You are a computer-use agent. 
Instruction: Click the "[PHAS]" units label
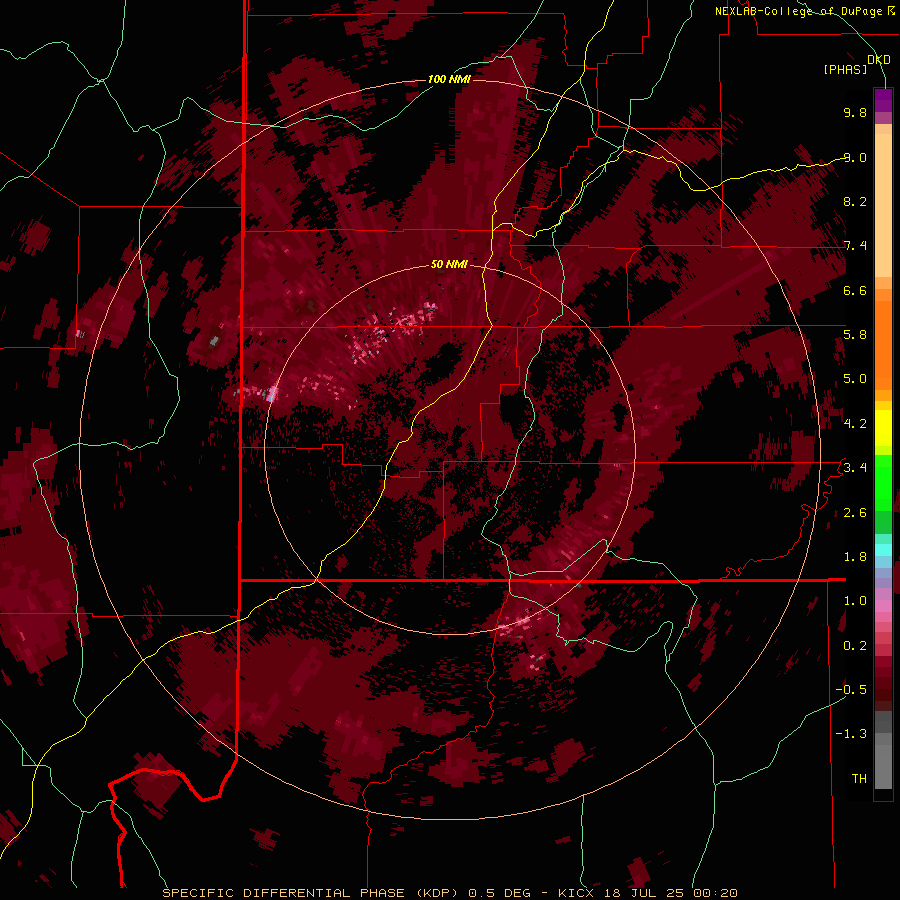pyautogui.click(x=845, y=70)
